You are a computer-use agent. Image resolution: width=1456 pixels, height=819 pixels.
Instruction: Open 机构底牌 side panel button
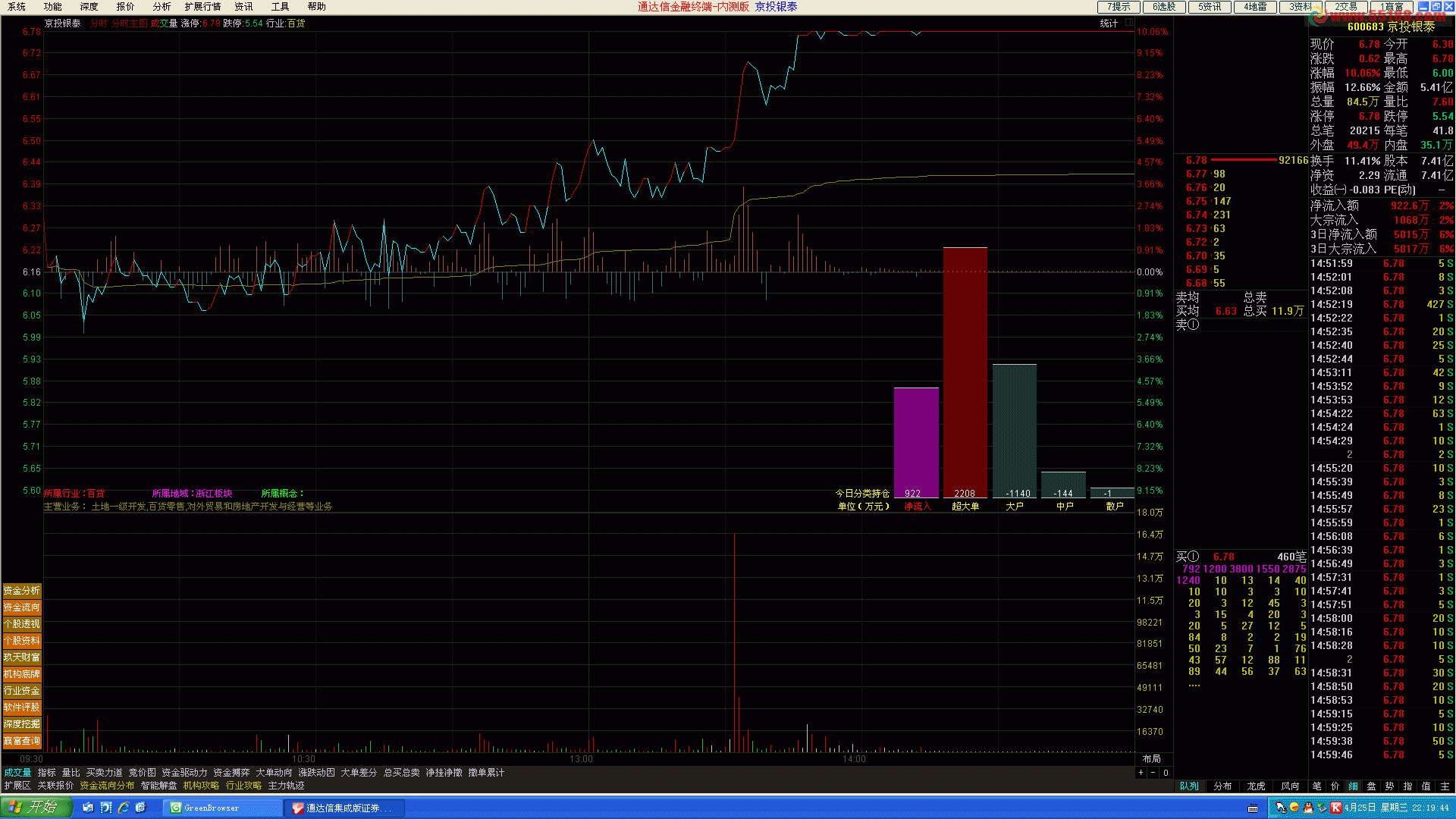(x=22, y=673)
